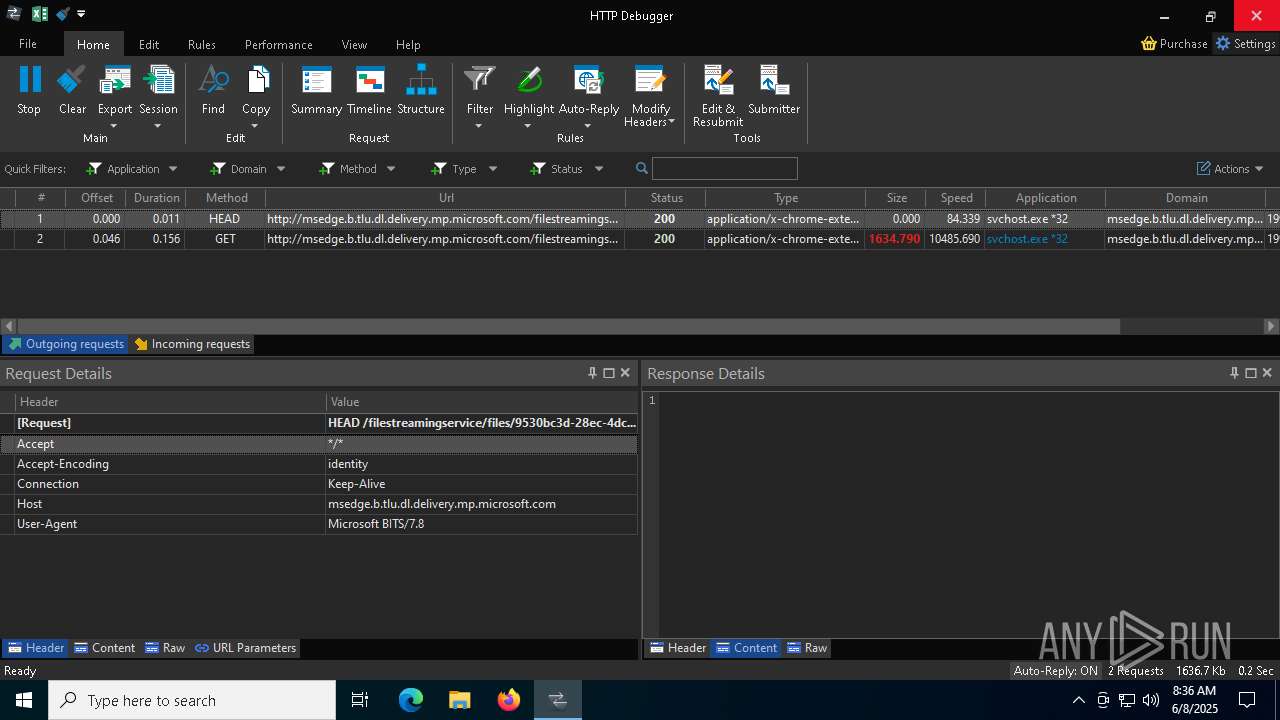This screenshot has height=720, width=1280.
Task: Pin the Response Details panel
Action: 1234,373
